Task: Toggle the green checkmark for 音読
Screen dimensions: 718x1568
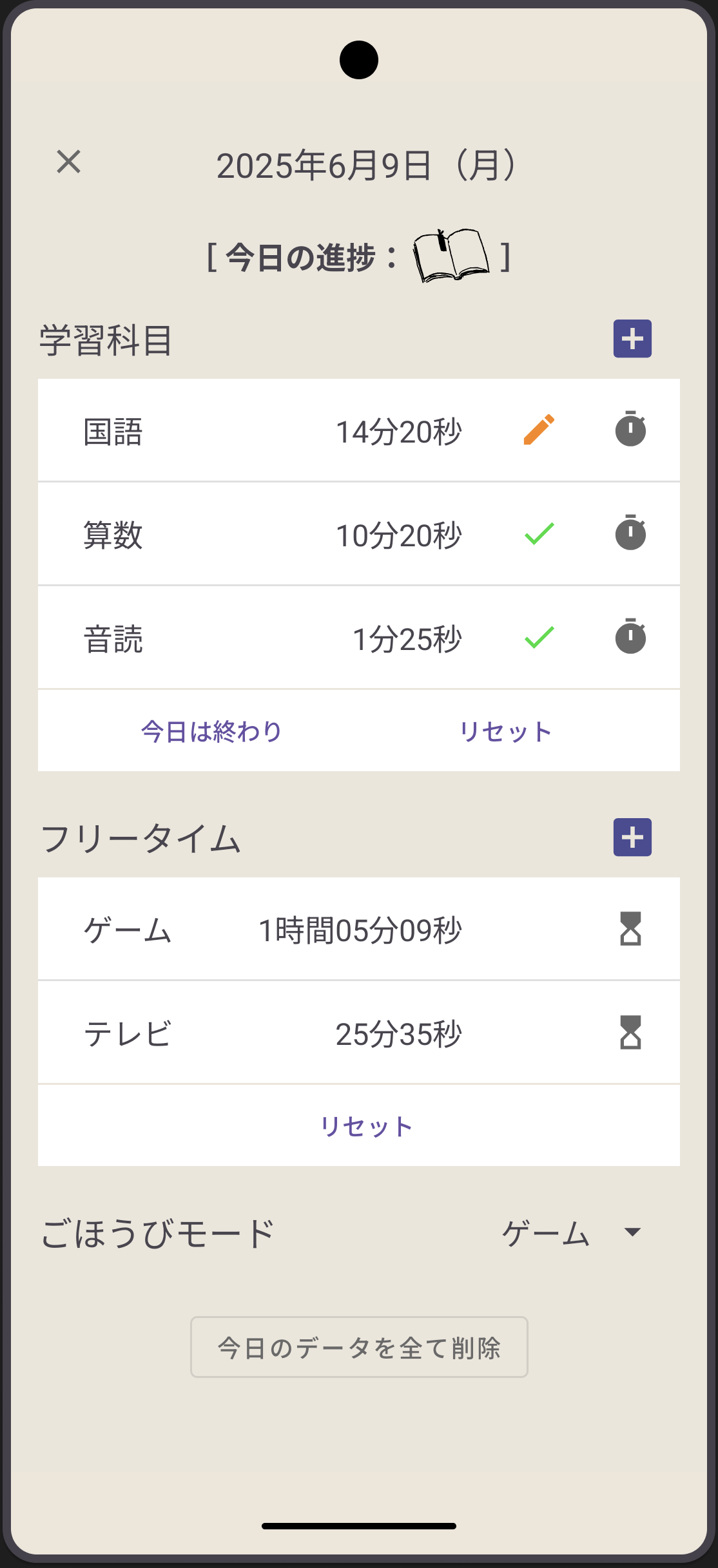Action: [539, 637]
